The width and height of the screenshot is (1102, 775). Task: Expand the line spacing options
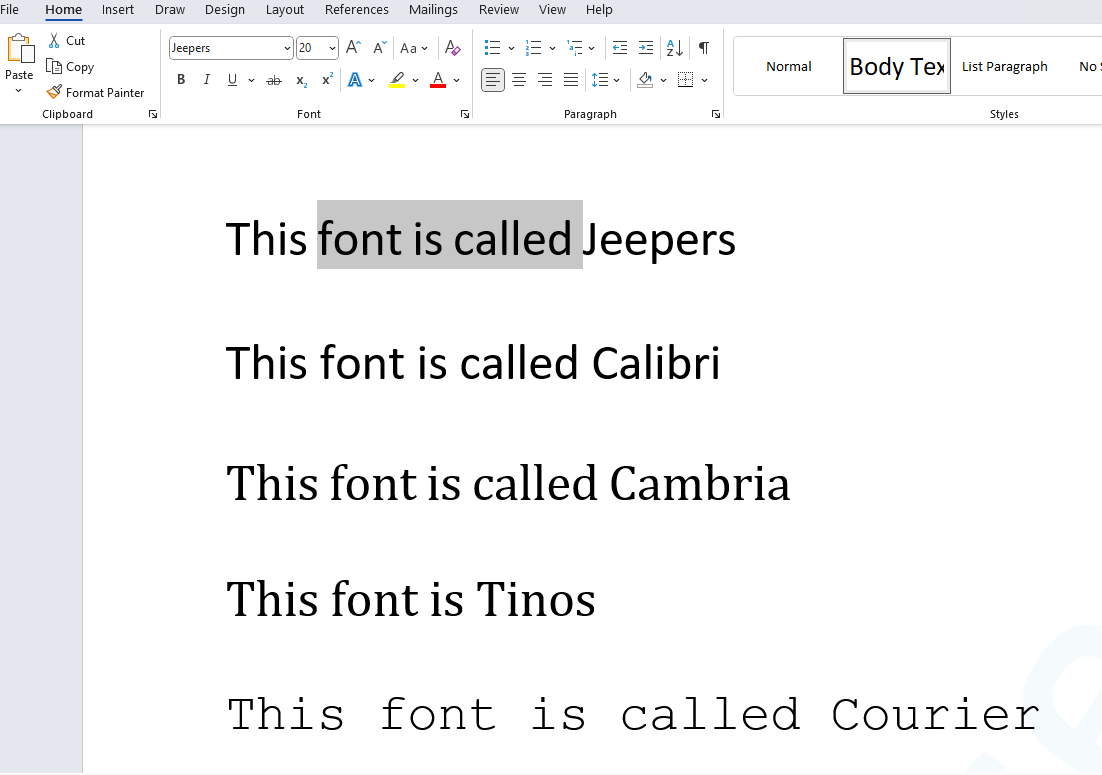pyautogui.click(x=617, y=80)
